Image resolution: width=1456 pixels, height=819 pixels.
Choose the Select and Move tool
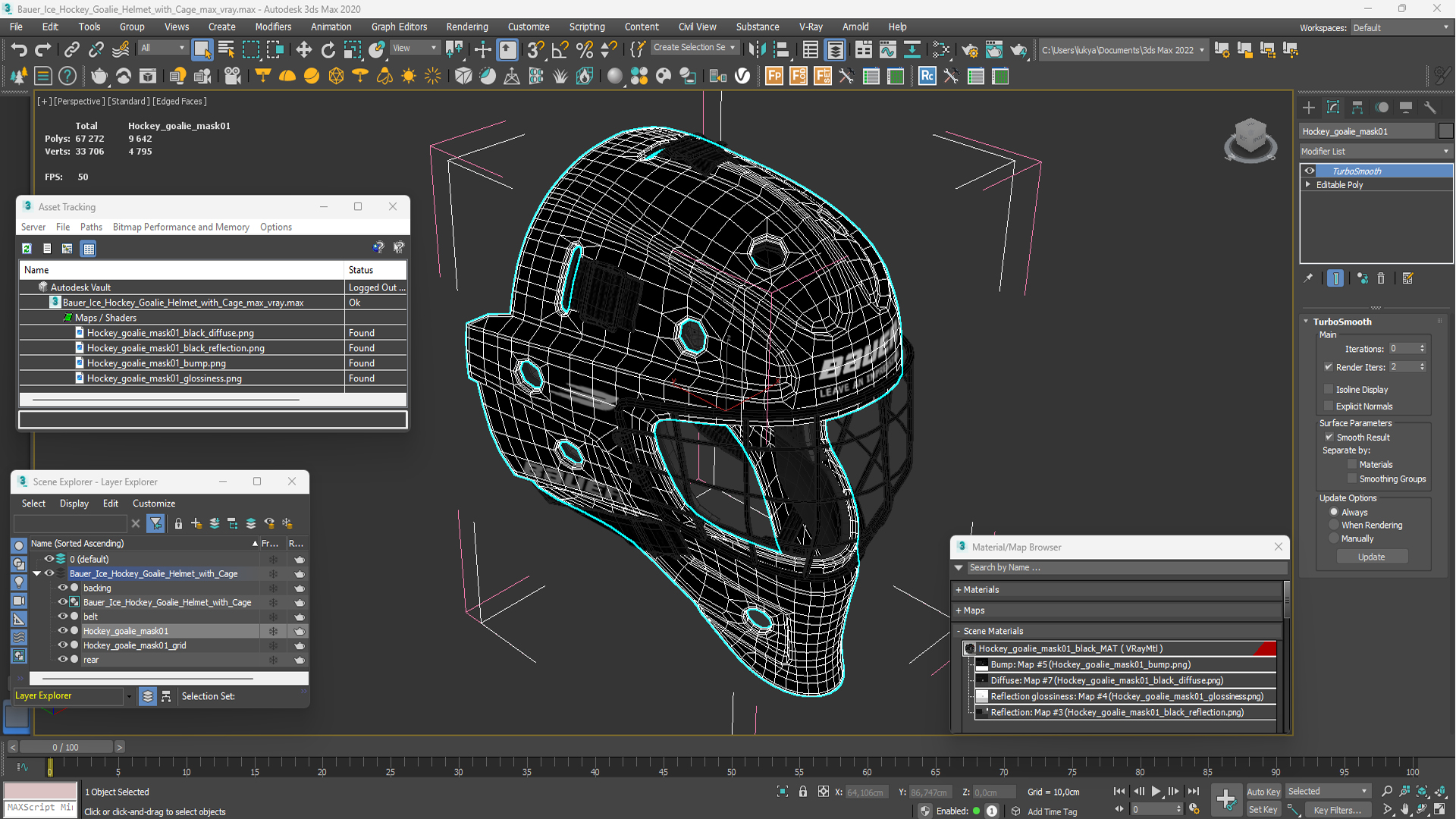tap(303, 50)
